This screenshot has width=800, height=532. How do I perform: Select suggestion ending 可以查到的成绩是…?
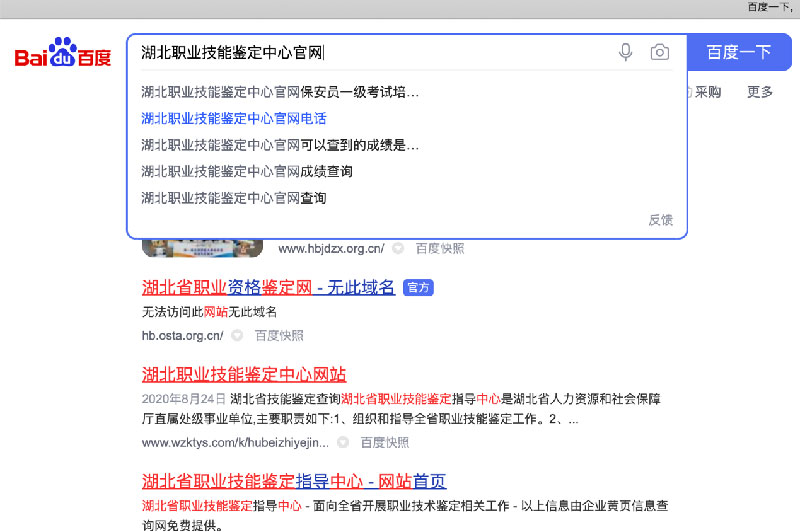point(280,145)
